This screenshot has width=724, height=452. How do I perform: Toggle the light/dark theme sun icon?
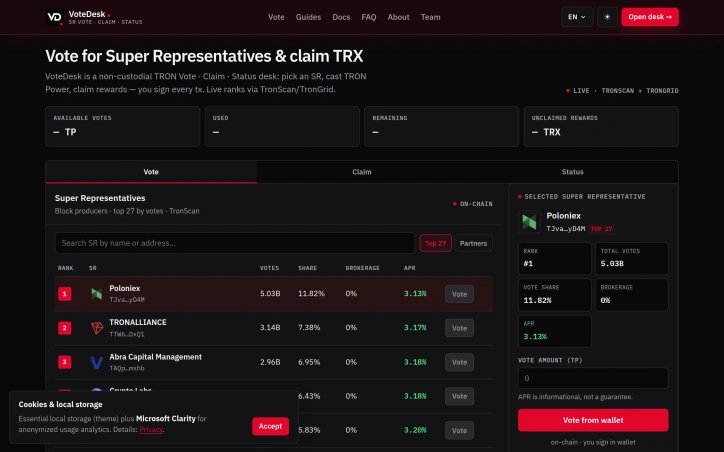coord(607,17)
